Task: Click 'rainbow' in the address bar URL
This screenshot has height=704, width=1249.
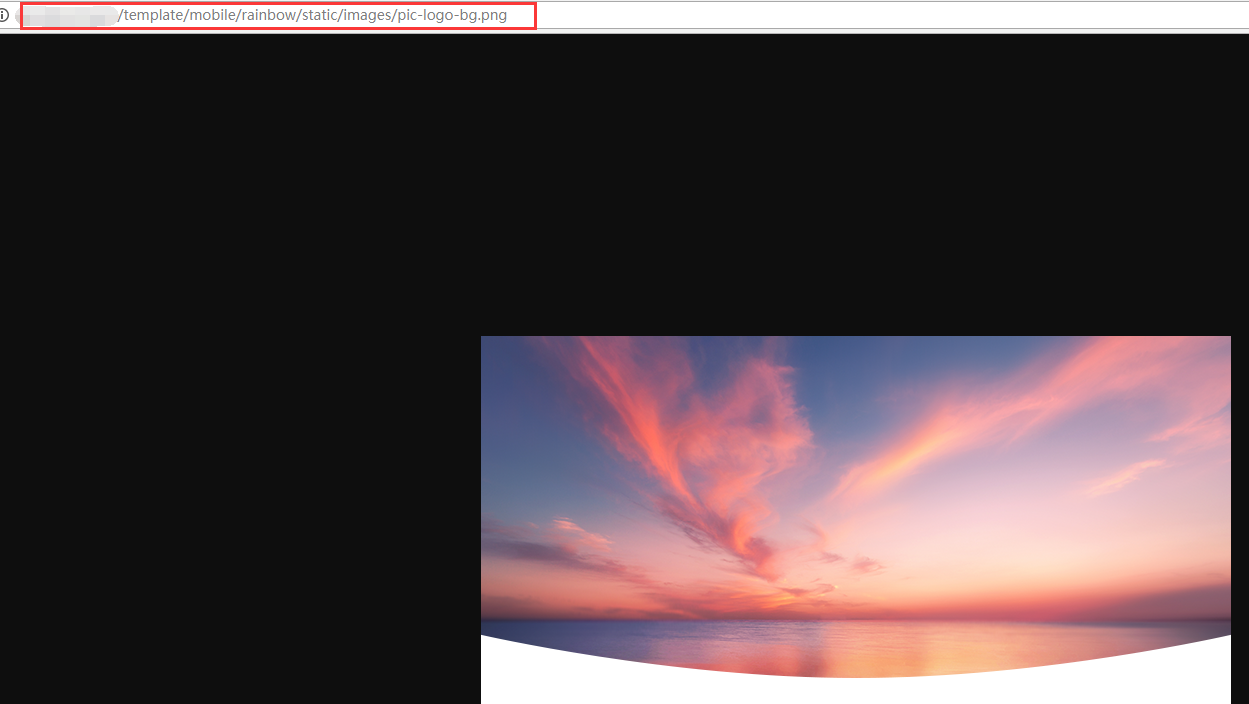Action: point(268,15)
